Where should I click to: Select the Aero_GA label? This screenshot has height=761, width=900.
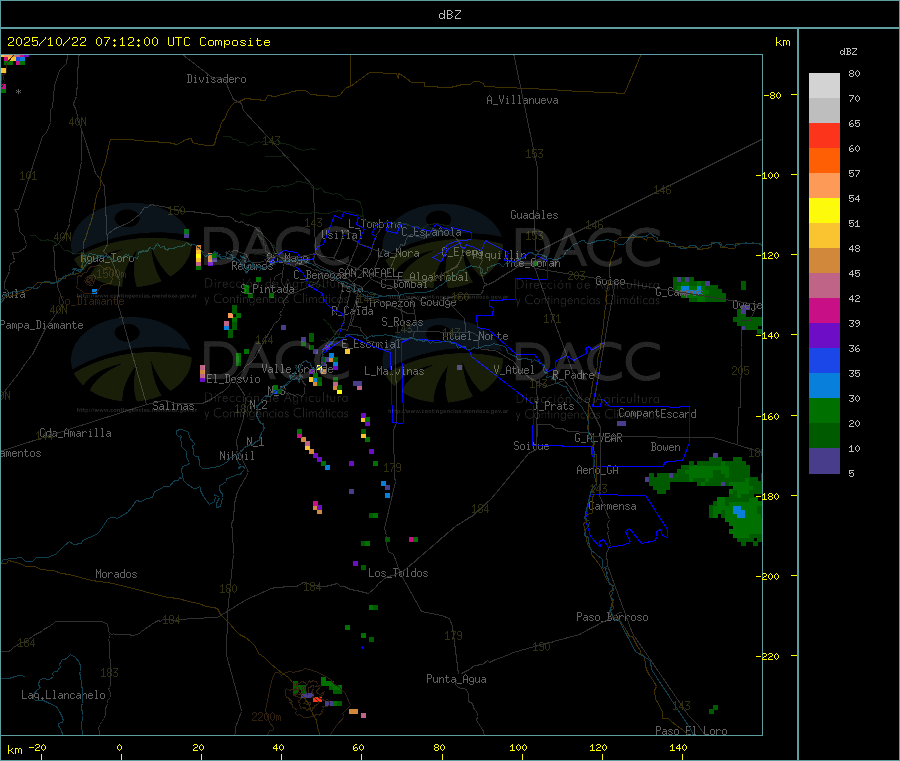[598, 470]
